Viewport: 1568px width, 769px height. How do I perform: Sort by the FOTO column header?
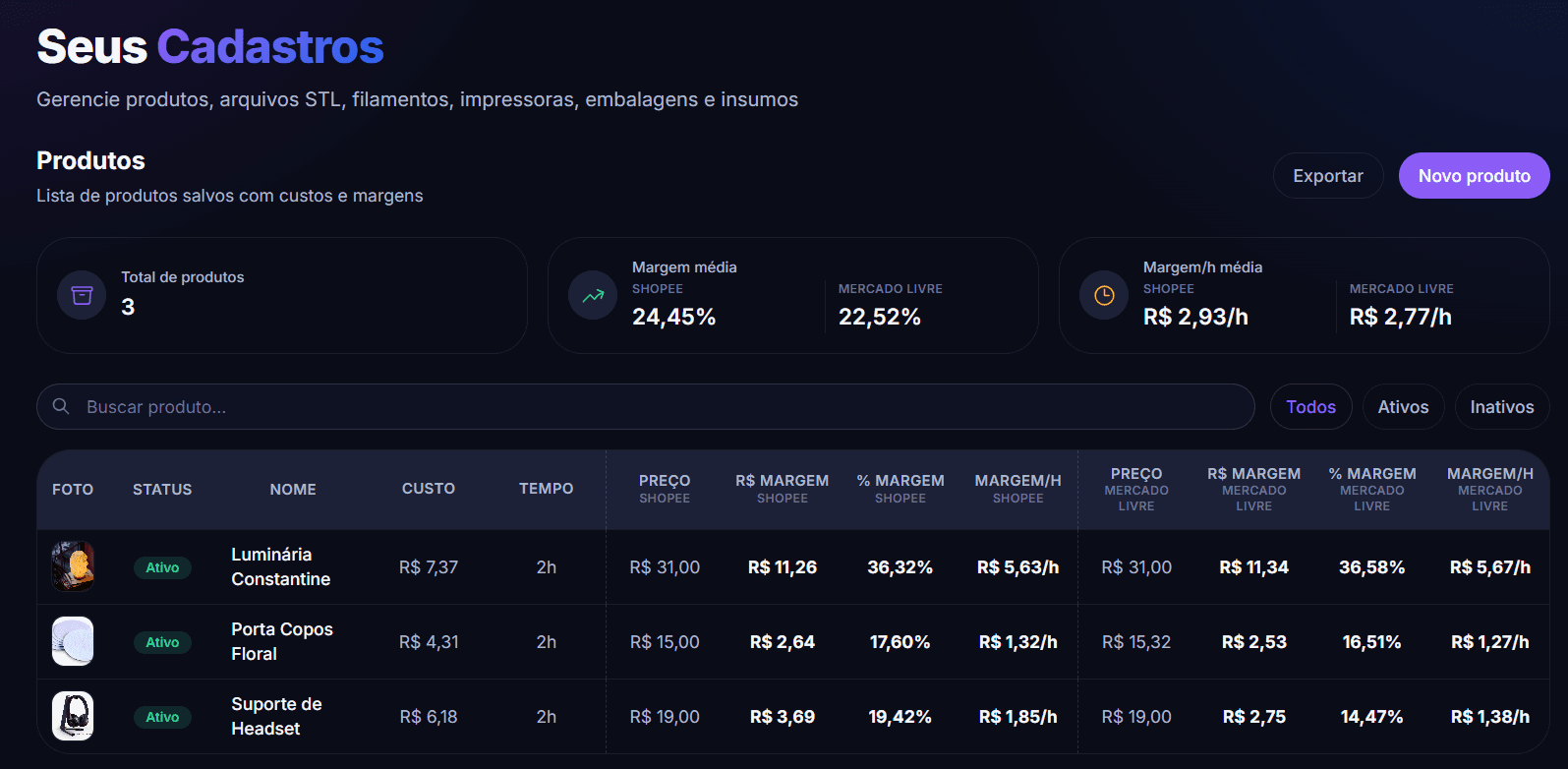click(73, 489)
